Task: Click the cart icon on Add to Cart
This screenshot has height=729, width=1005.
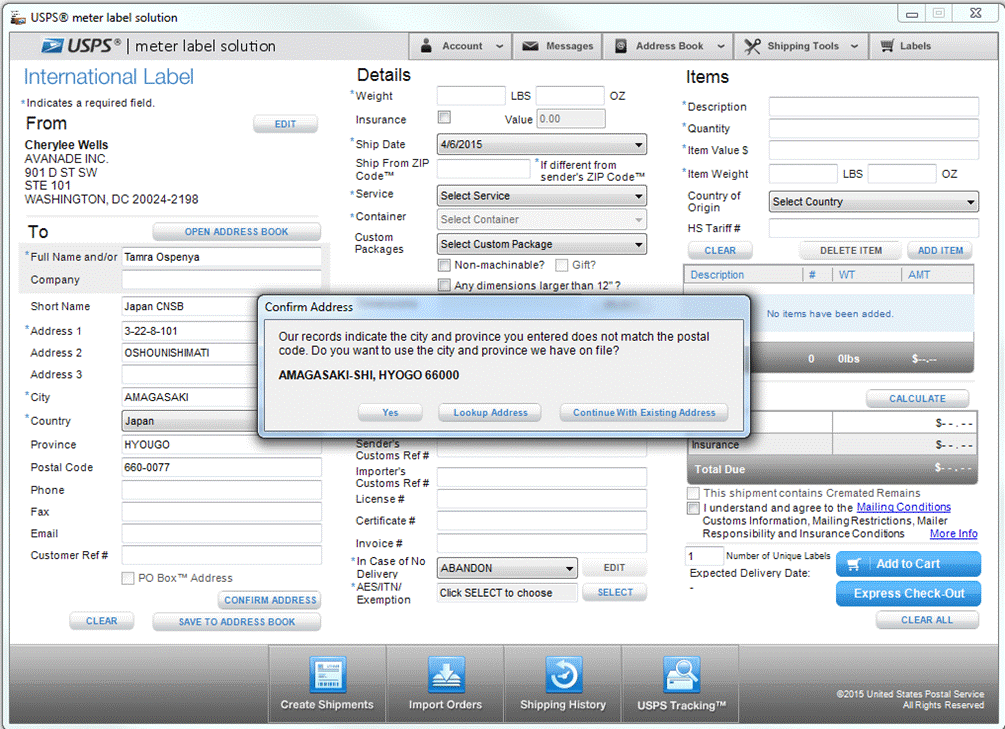Action: point(854,564)
